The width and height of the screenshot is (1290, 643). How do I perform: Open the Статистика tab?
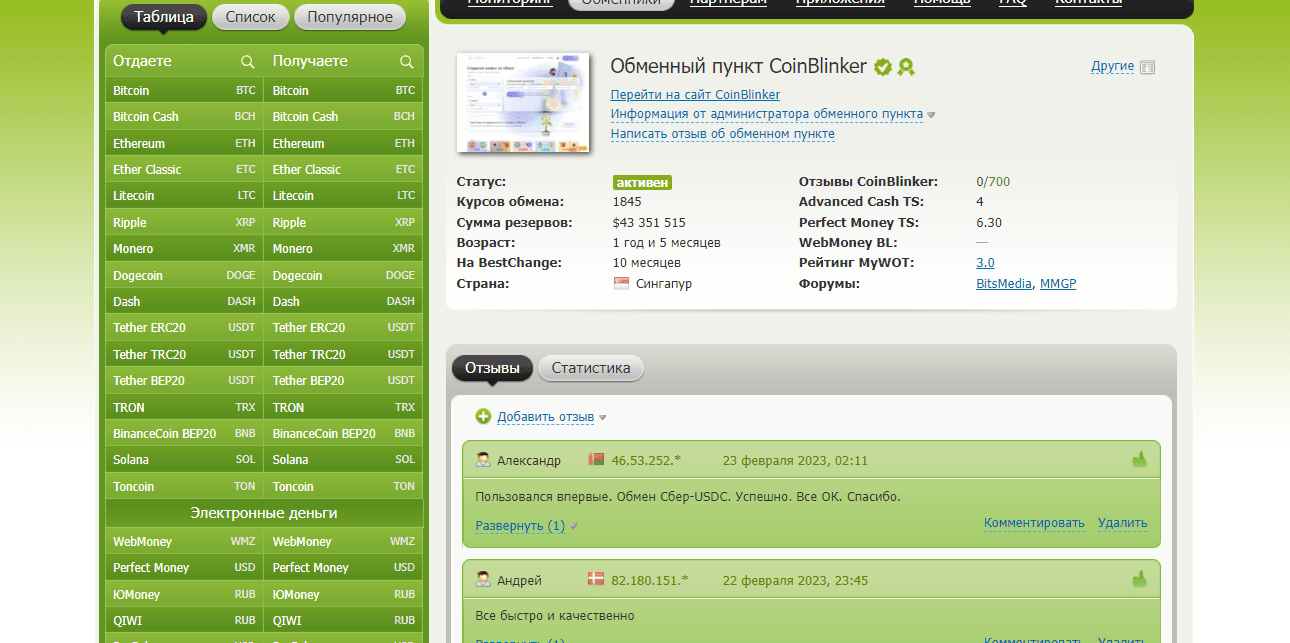591,368
